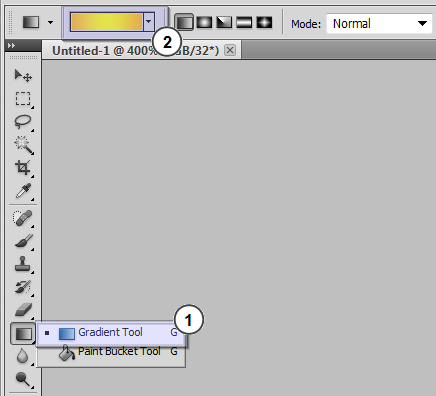
Task: Choose the Crop tool
Action: pos(23,167)
